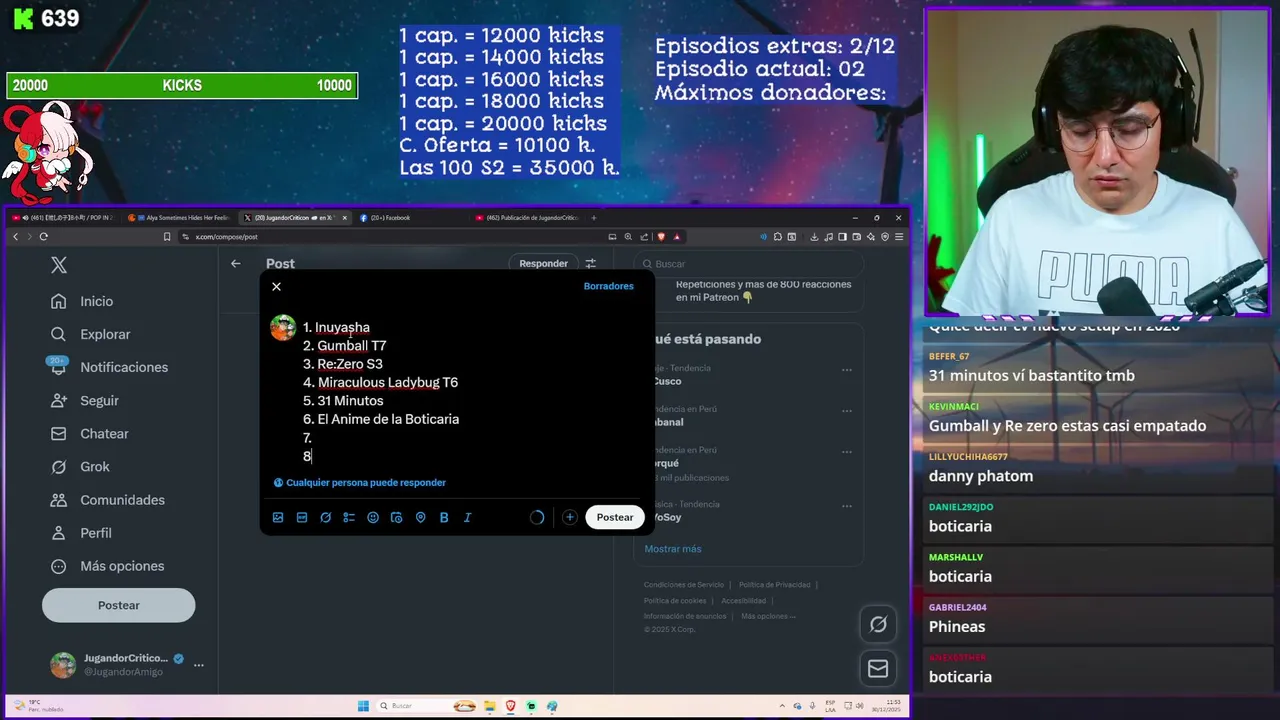Screen dimensions: 1280x720
Task: Open Perfil in sidebar
Action: click(83, 532)
